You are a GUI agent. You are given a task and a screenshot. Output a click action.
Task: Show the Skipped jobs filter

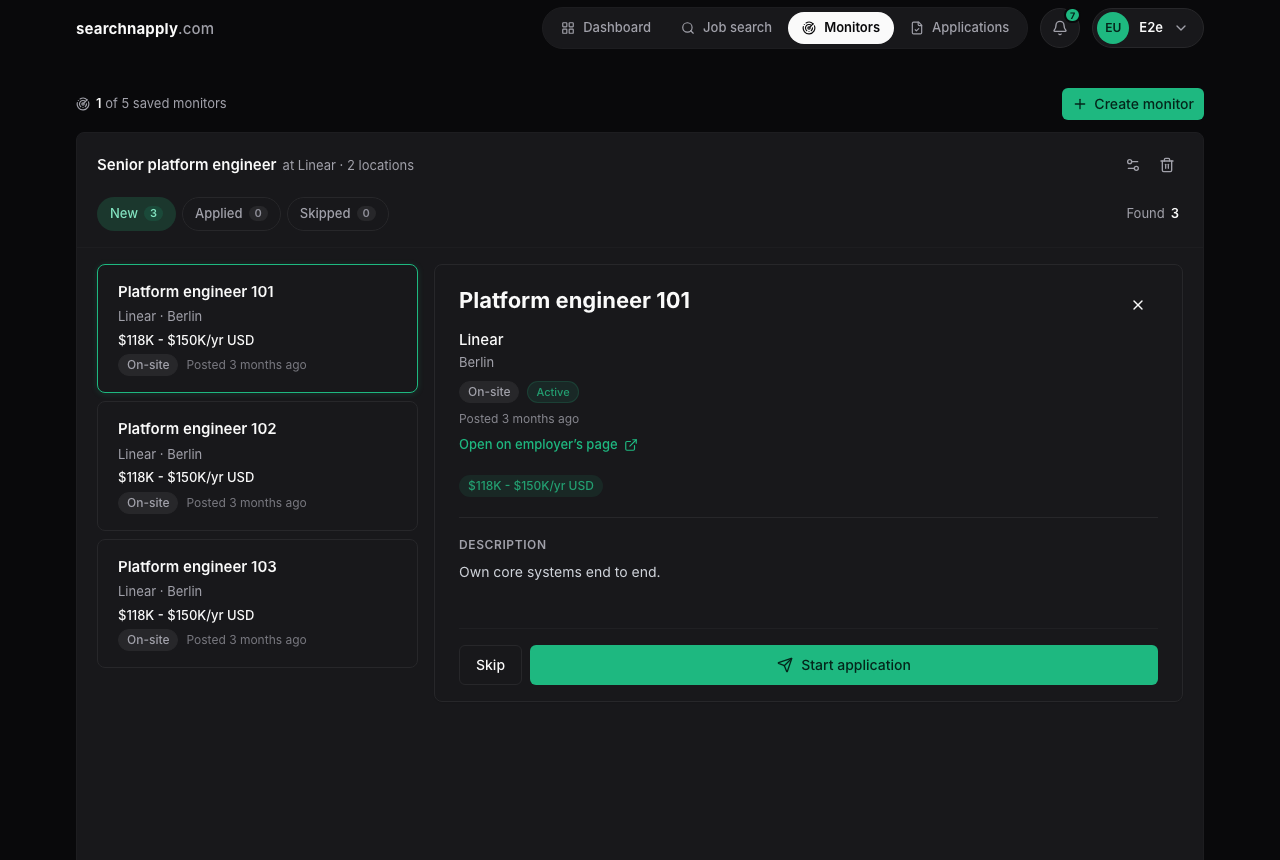338,213
